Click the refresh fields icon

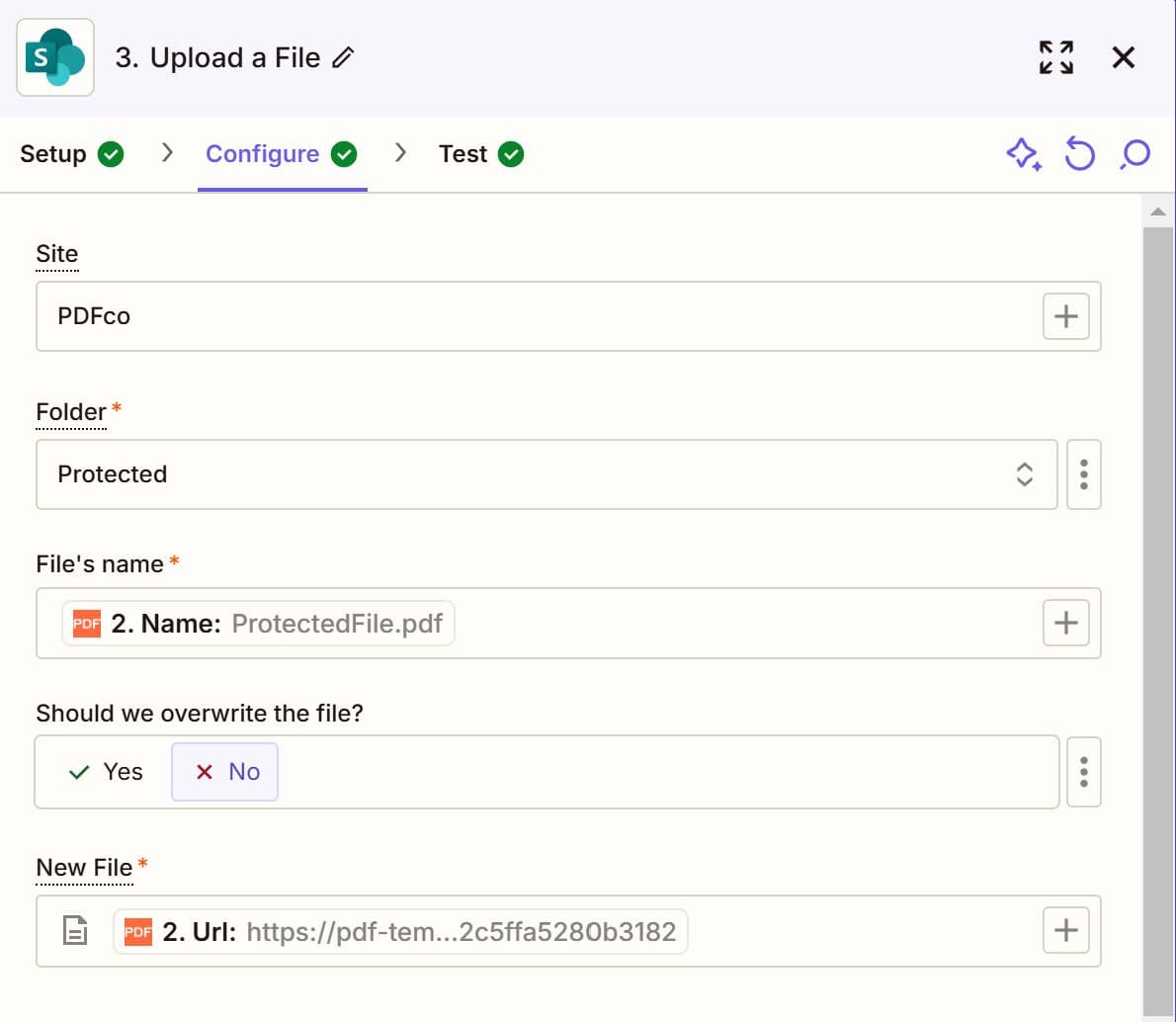pos(1079,154)
